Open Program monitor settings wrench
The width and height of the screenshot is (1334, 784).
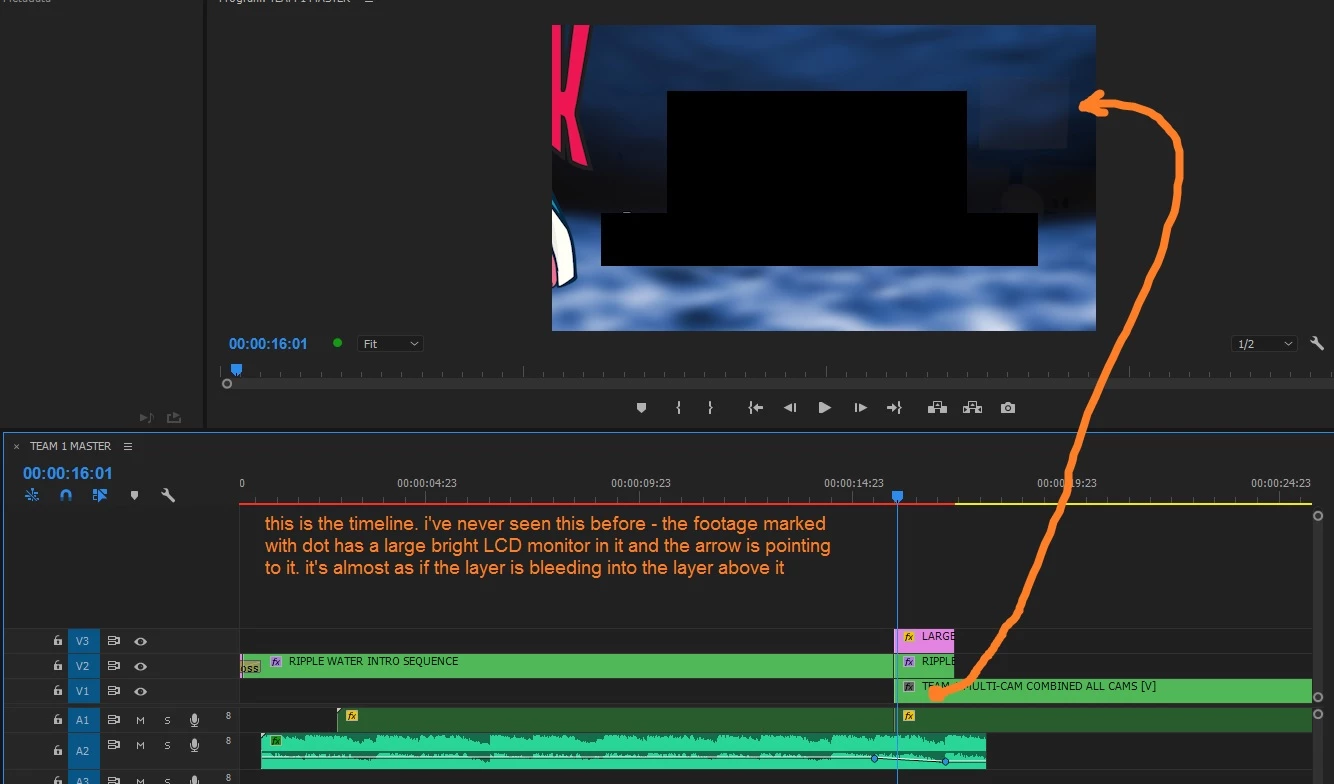(x=1317, y=343)
